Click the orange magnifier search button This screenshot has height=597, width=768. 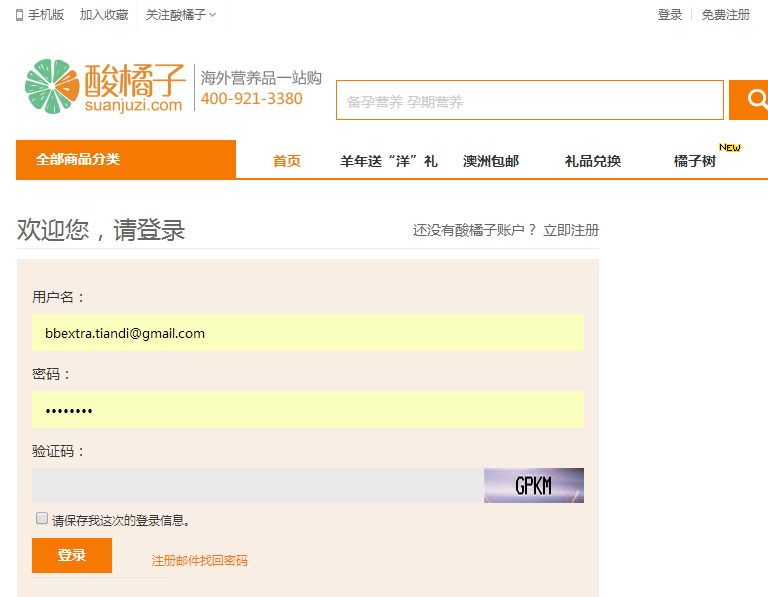tap(748, 100)
